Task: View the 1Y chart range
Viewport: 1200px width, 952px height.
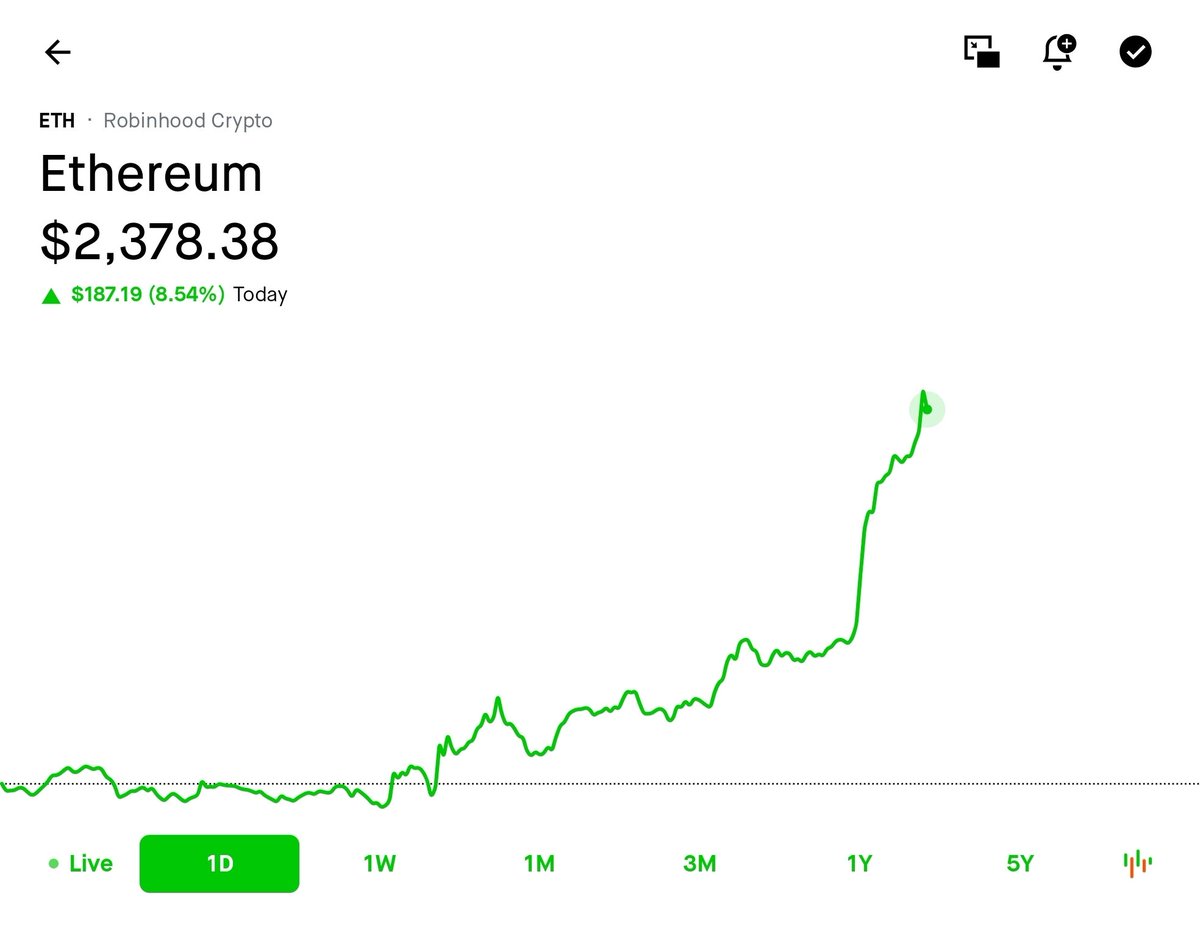Action: pyautogui.click(x=859, y=863)
